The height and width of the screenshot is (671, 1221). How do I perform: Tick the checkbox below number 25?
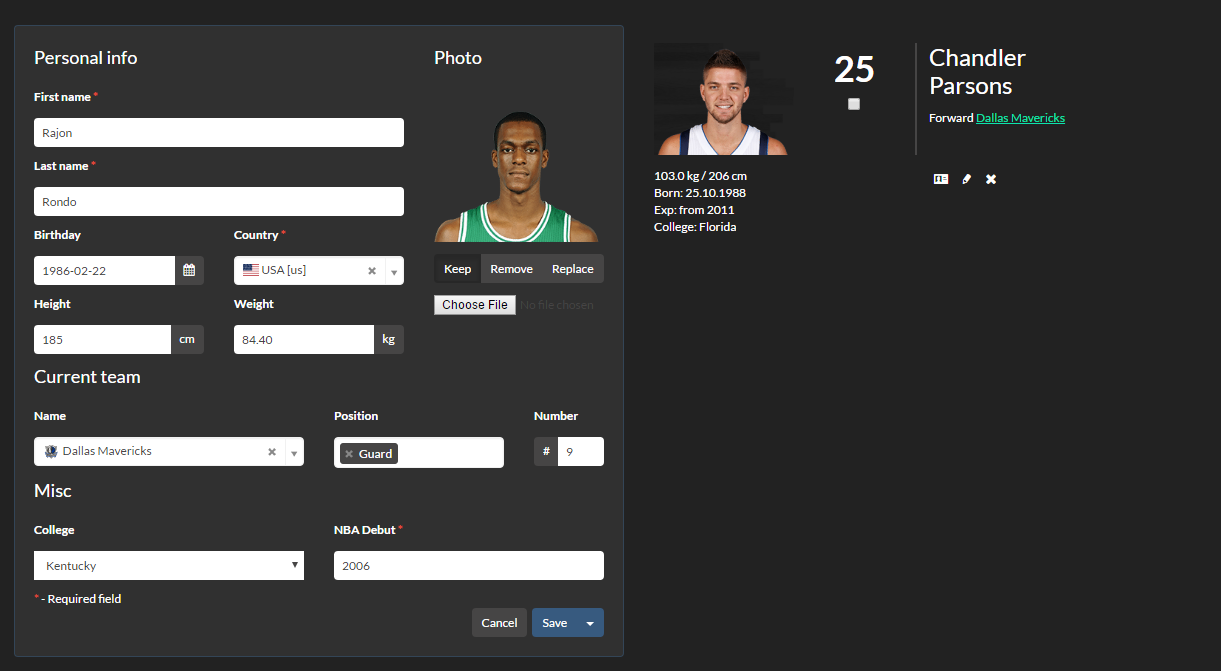pyautogui.click(x=854, y=104)
